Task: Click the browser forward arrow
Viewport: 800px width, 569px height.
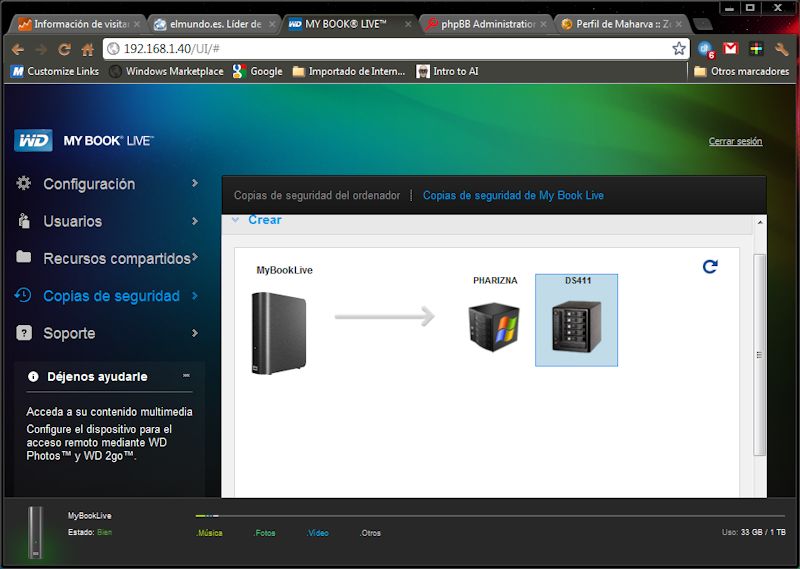Action: click(x=41, y=50)
